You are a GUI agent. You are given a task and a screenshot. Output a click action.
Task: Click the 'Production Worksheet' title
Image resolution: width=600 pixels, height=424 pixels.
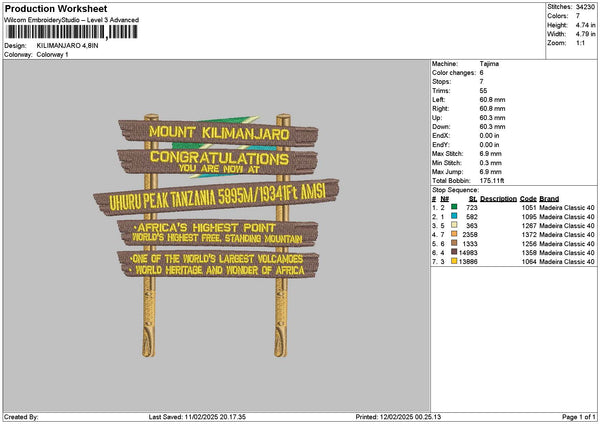[x=56, y=8]
